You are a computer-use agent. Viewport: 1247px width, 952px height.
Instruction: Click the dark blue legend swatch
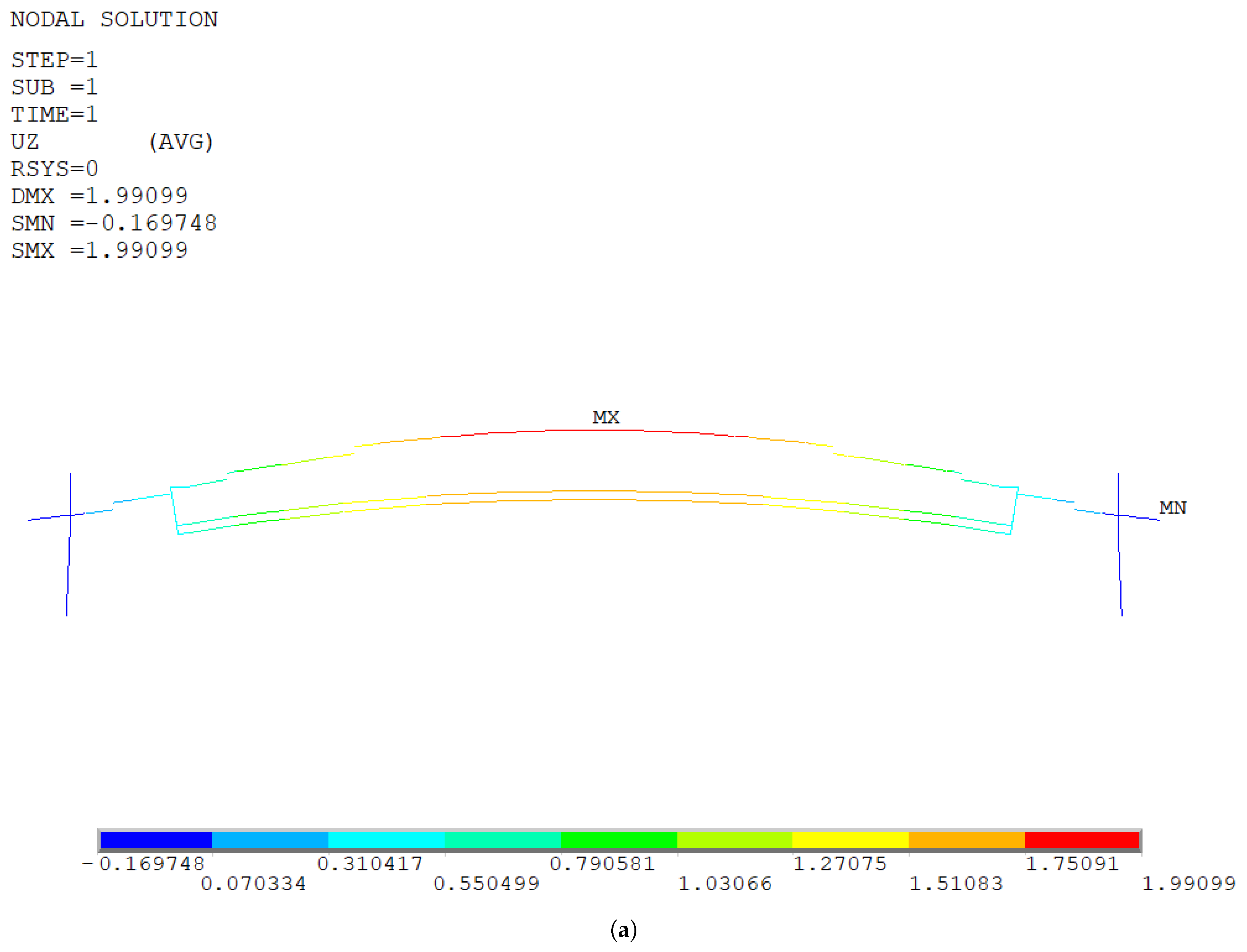point(156,839)
